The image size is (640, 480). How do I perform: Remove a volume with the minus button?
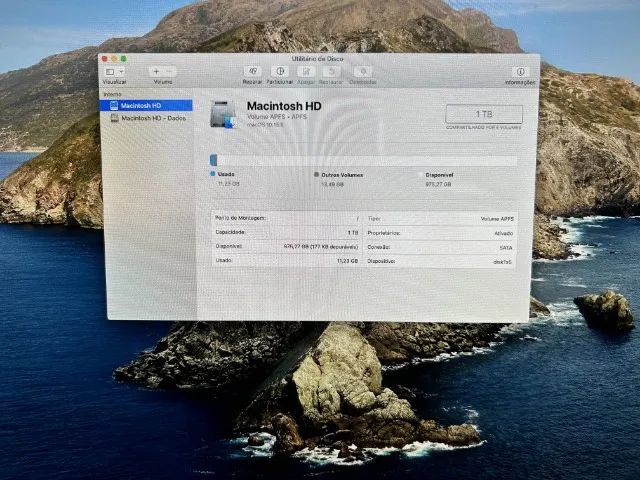pyautogui.click(x=170, y=72)
